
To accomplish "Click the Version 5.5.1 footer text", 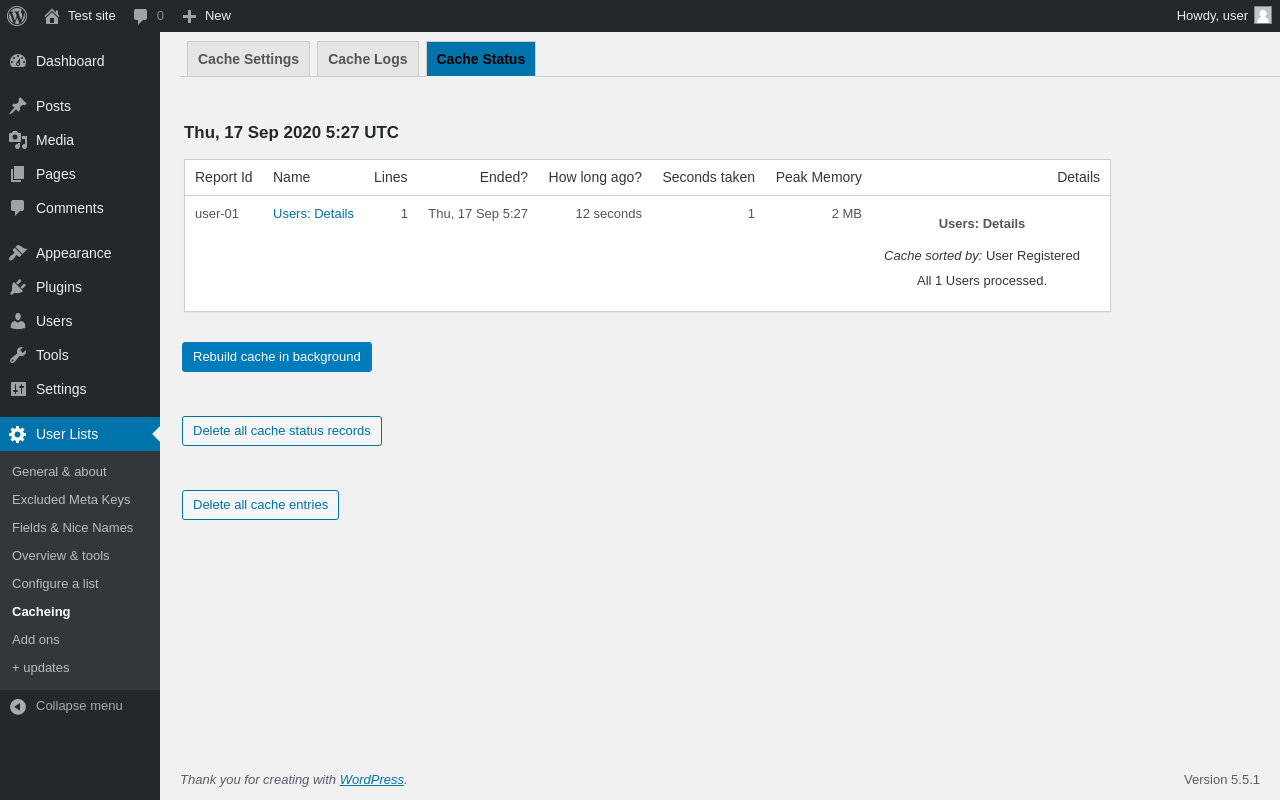I will tap(1222, 780).
